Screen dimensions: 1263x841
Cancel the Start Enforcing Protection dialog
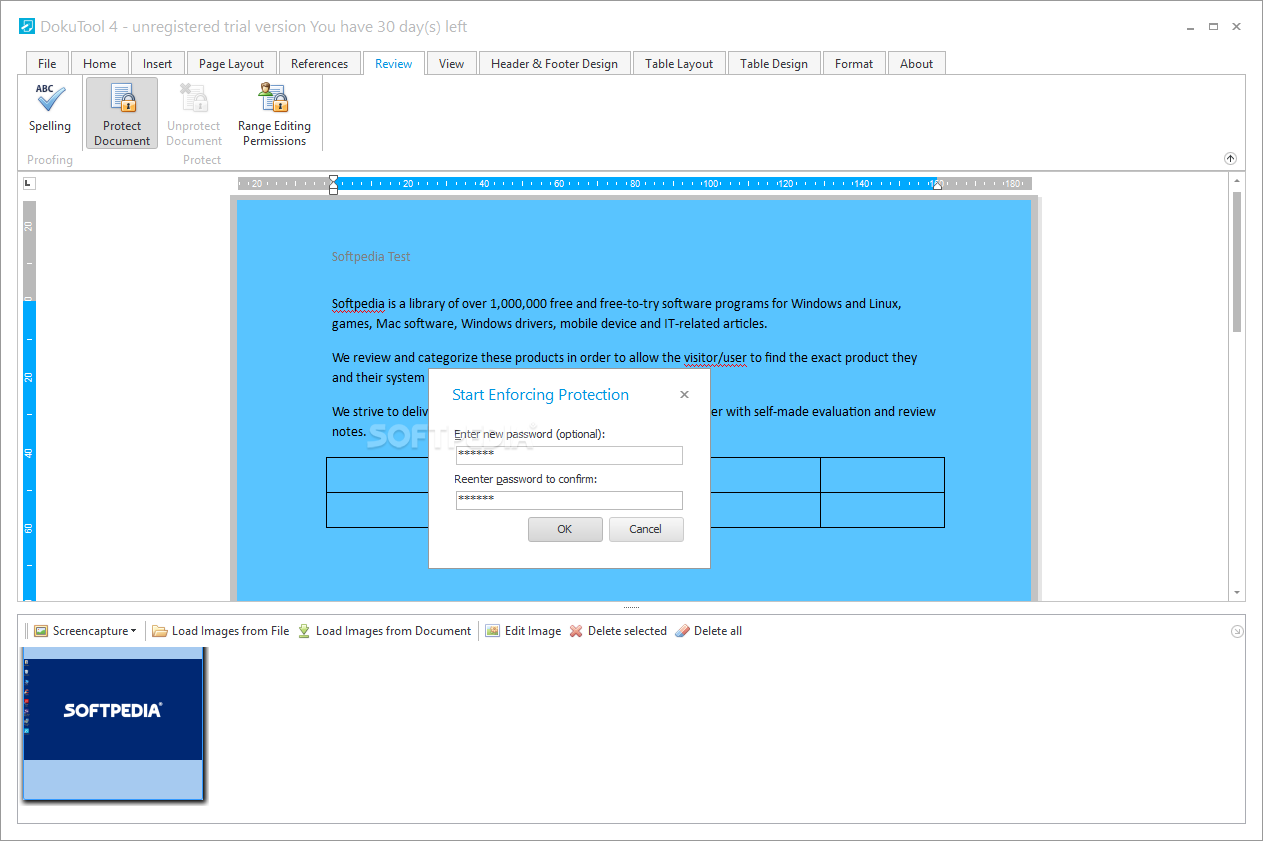click(646, 529)
